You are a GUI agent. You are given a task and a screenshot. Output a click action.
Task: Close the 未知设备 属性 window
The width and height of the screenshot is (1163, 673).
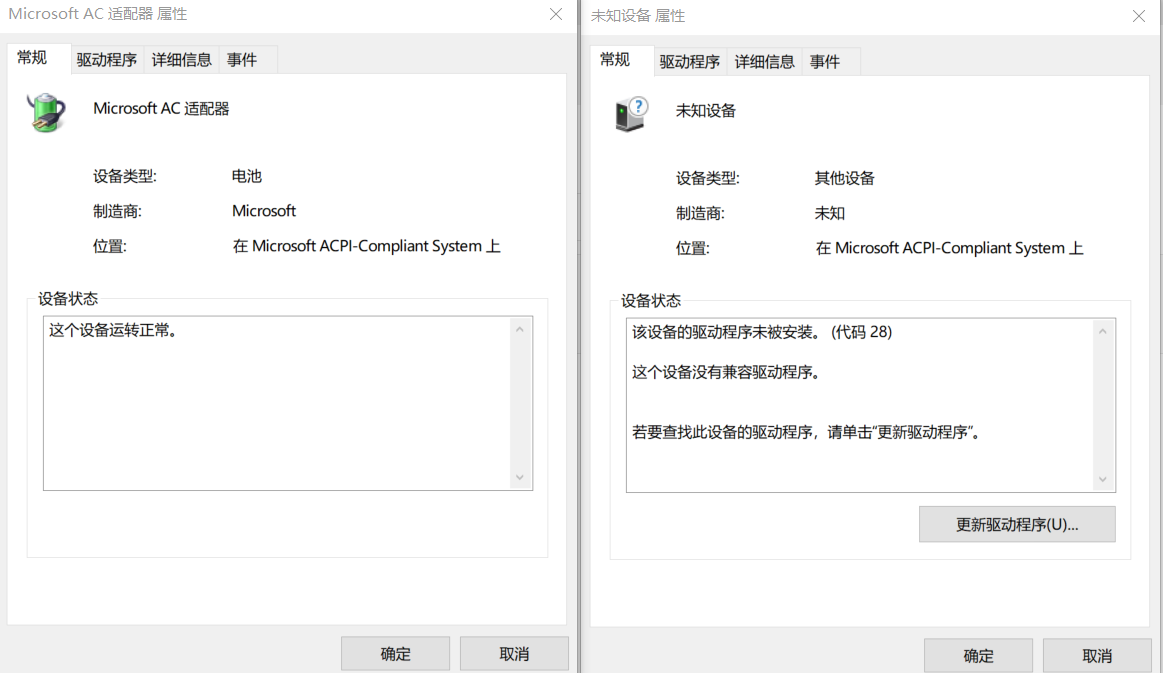(1139, 16)
